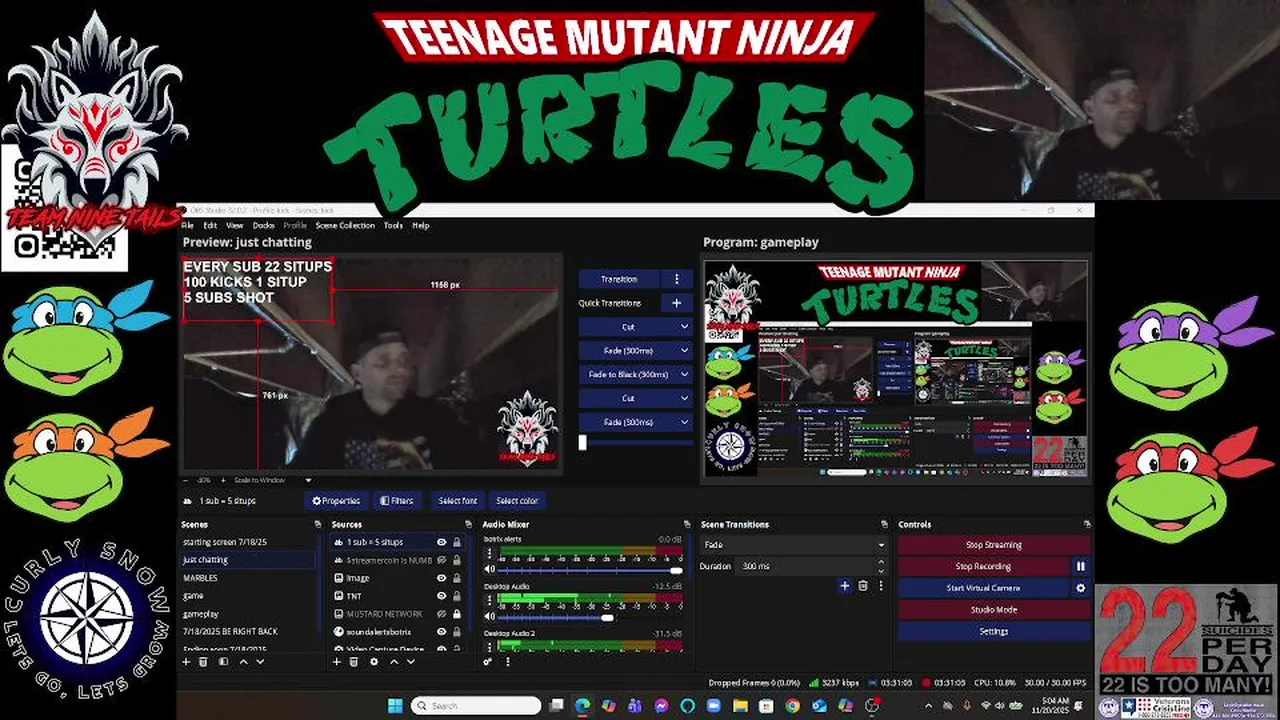The image size is (1280, 720).
Task: Add a new scene with the plus icon in Scenes
Action: click(187, 661)
